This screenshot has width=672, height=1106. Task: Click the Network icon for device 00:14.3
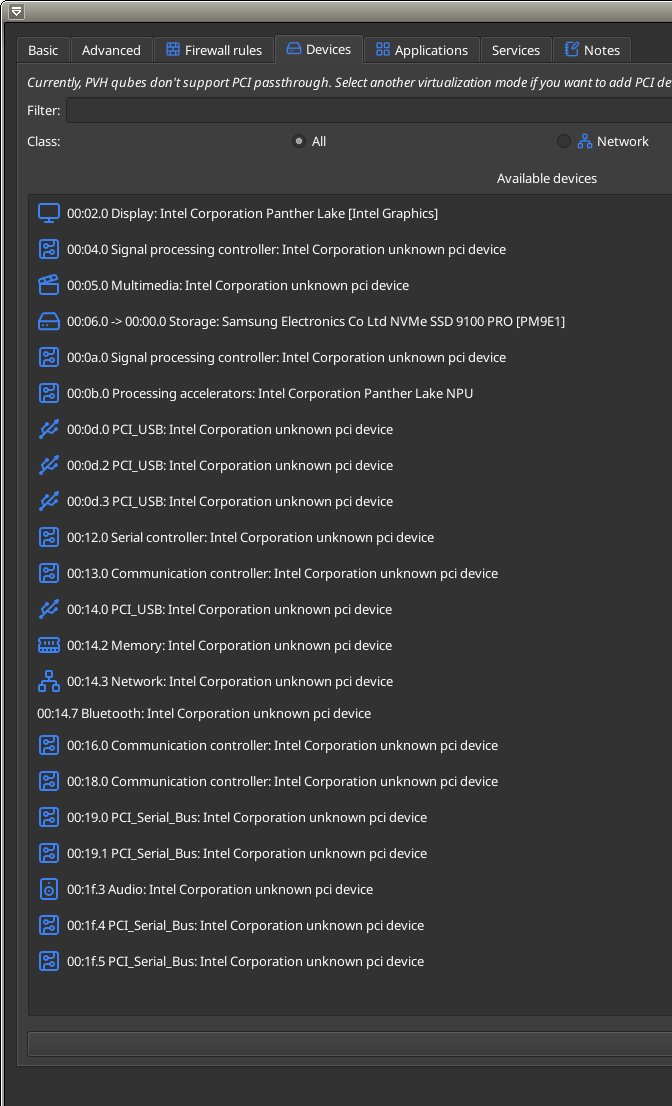pyautogui.click(x=49, y=681)
